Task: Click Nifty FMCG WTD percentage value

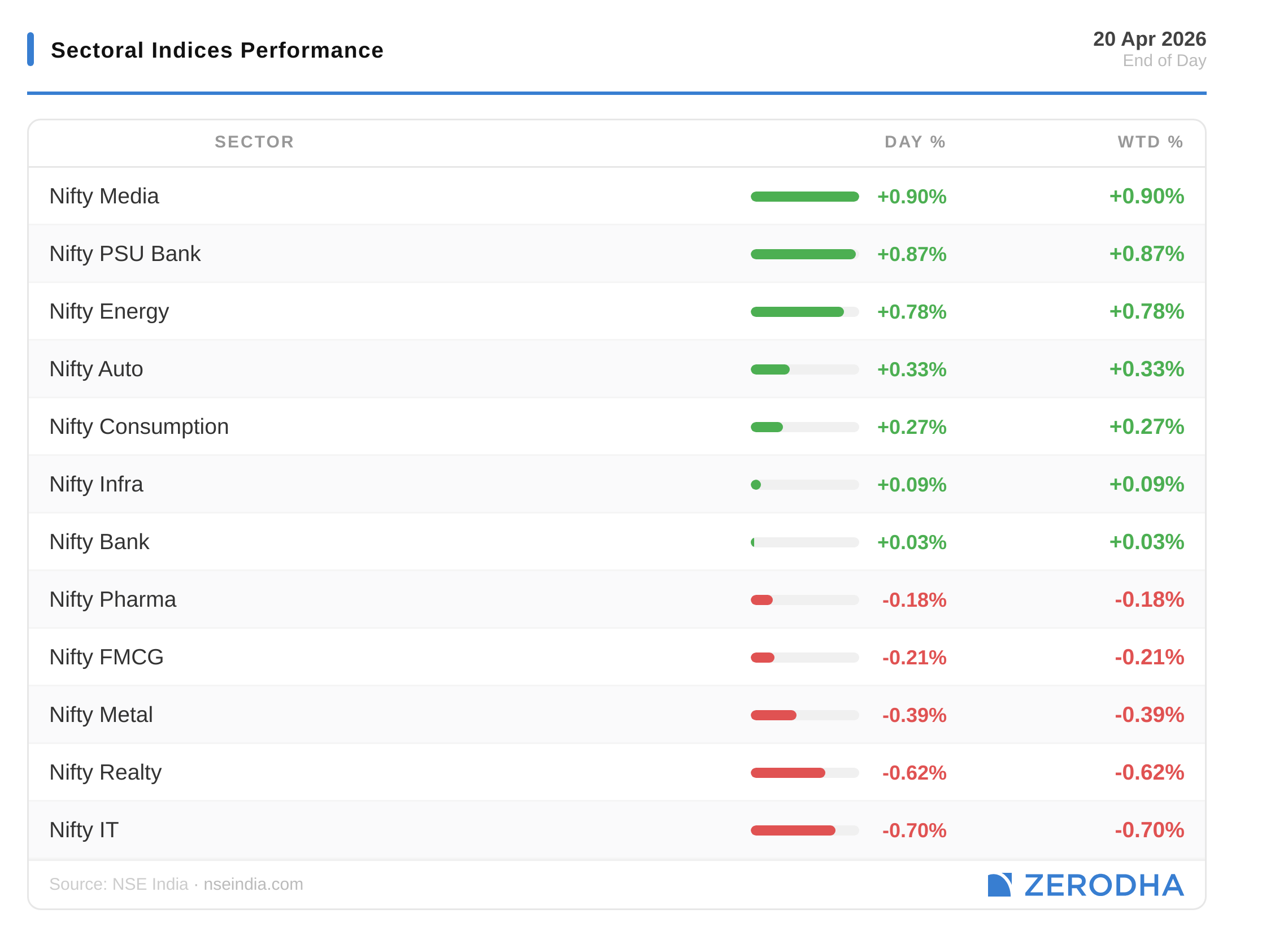Action: (x=1148, y=657)
